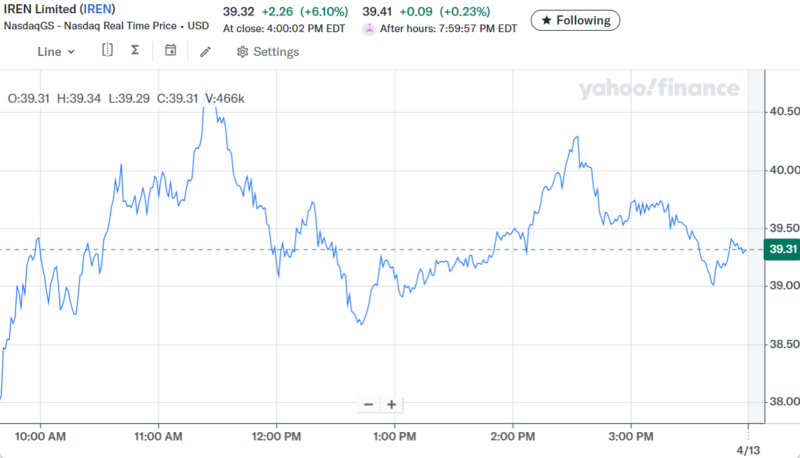Click the 39.31 current price label
The width and height of the screenshot is (800, 458).
tap(780, 250)
